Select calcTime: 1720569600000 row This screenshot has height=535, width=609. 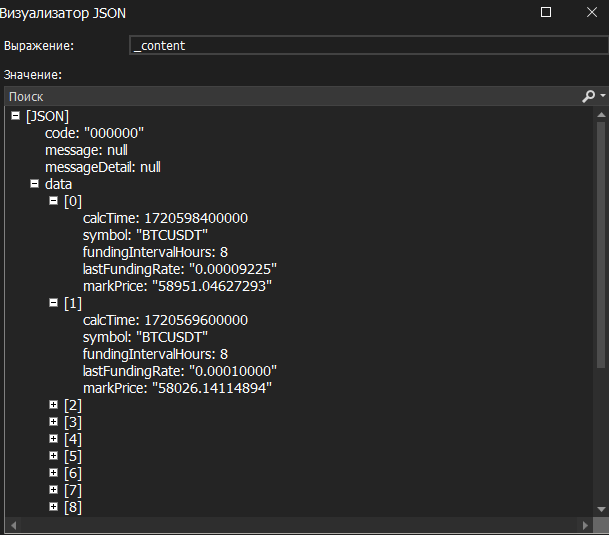(x=165, y=320)
